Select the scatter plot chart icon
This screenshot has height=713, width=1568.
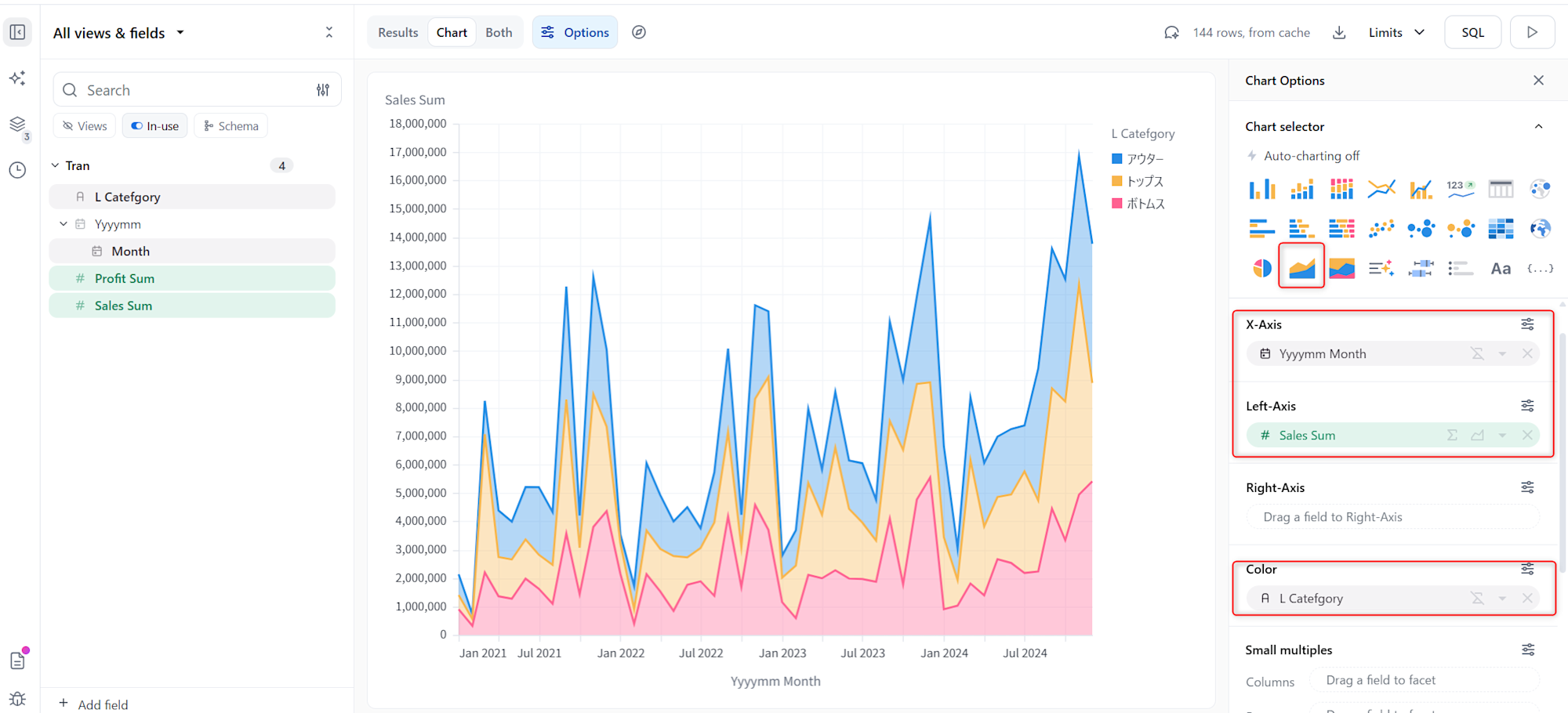click(1381, 228)
